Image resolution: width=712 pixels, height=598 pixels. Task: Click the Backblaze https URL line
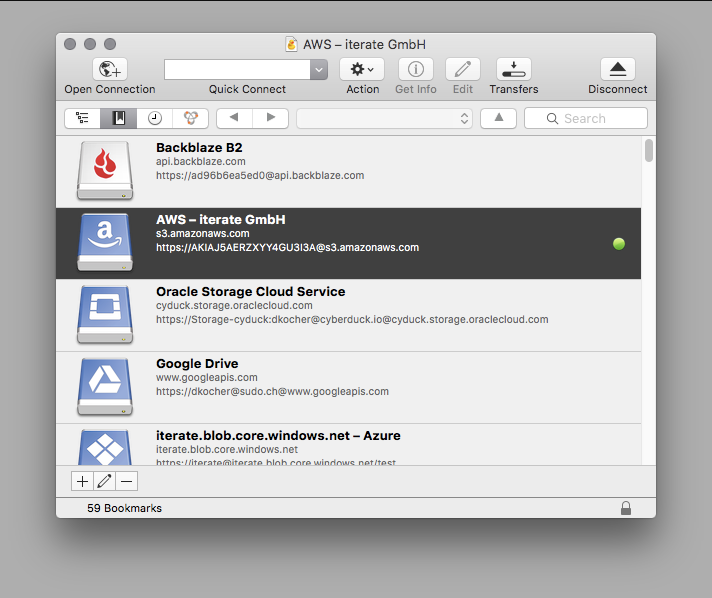pos(260,176)
